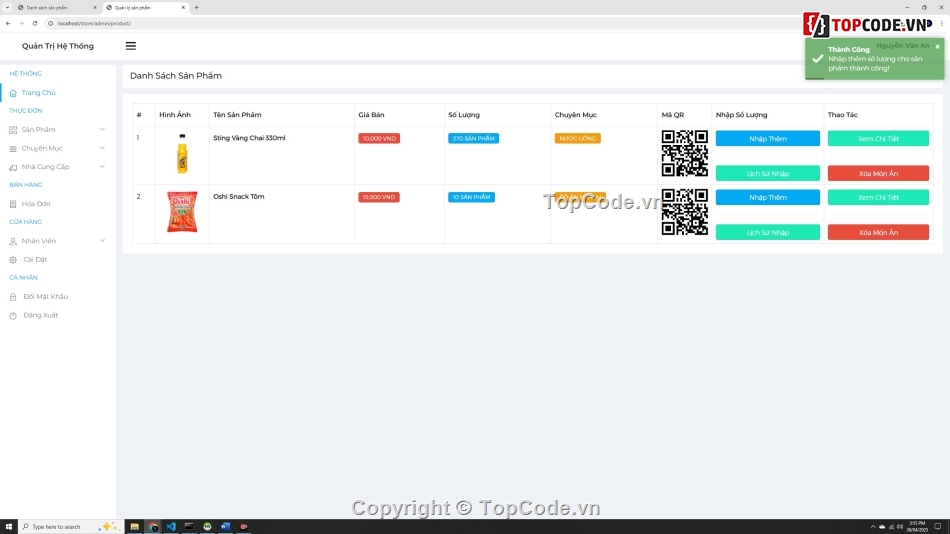This screenshot has width=950, height=534.
Task: Click the 270 SẢN PHẨM quantity badge
Action: [473, 138]
